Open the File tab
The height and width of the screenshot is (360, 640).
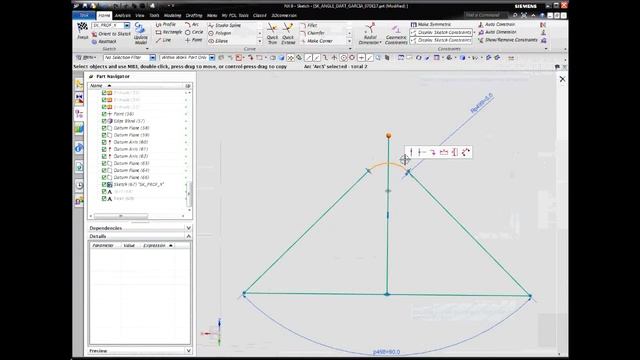(x=84, y=15)
